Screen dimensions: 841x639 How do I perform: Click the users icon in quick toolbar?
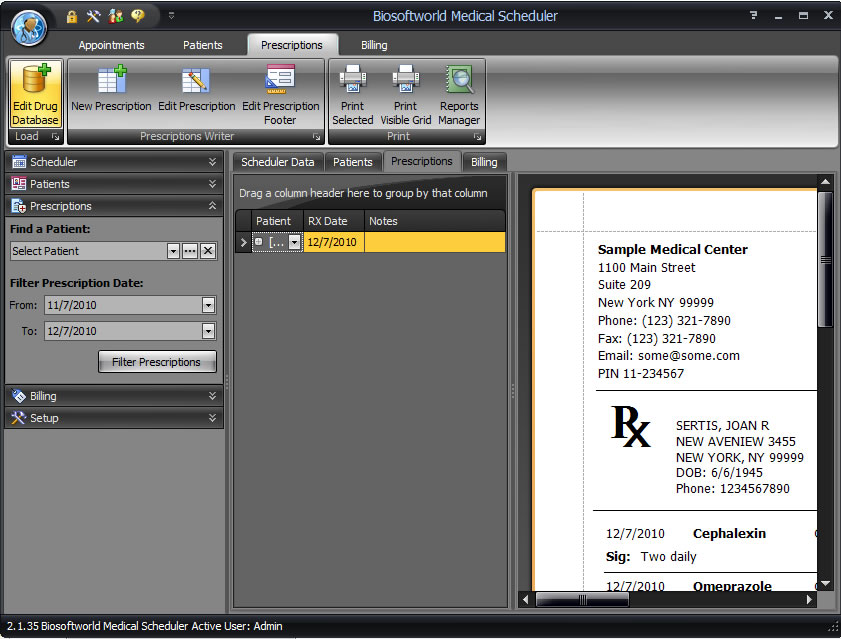pyautogui.click(x=116, y=16)
